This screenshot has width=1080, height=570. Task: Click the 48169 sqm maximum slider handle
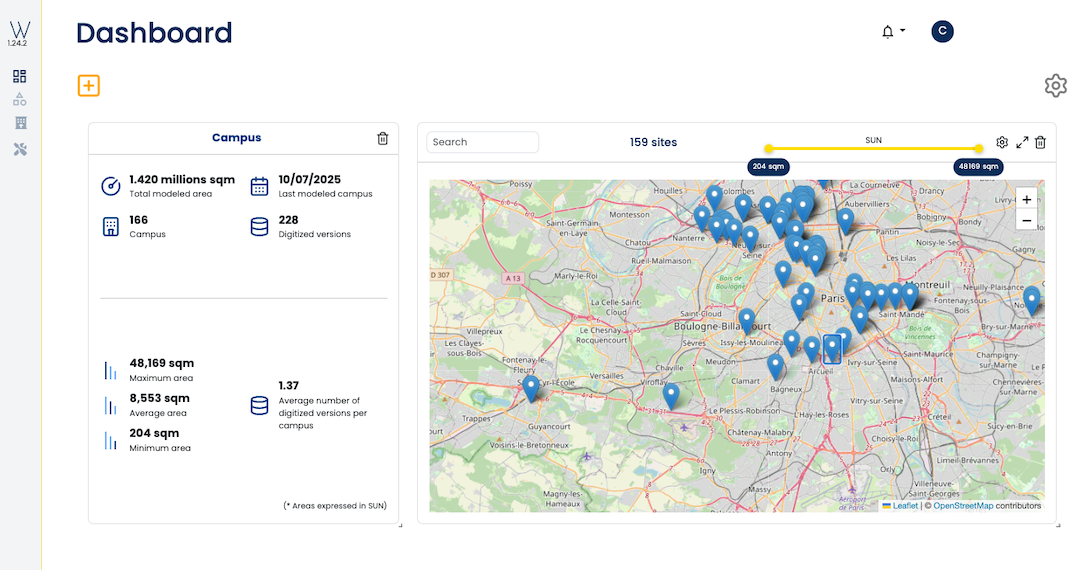click(x=979, y=149)
